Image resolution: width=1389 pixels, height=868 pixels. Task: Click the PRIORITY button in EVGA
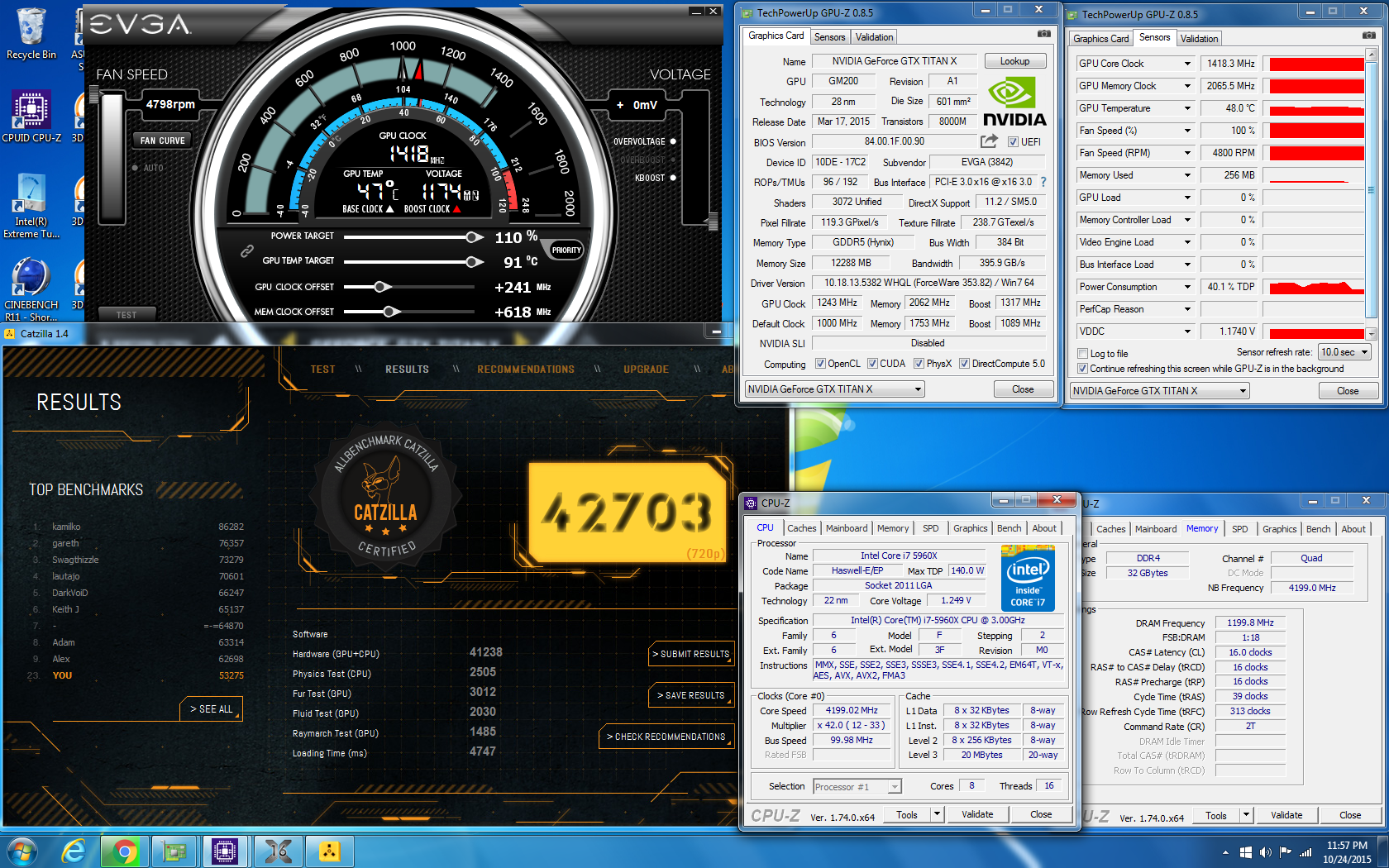point(566,250)
